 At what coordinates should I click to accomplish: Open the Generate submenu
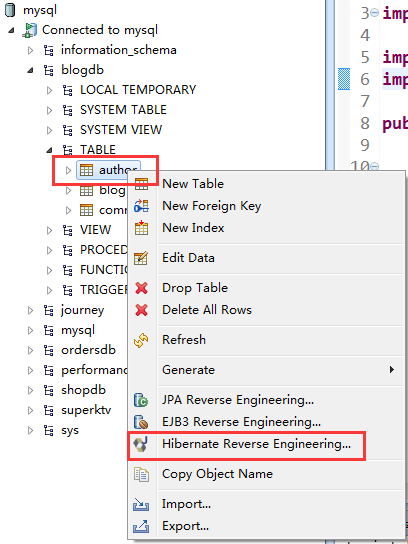tap(266, 370)
